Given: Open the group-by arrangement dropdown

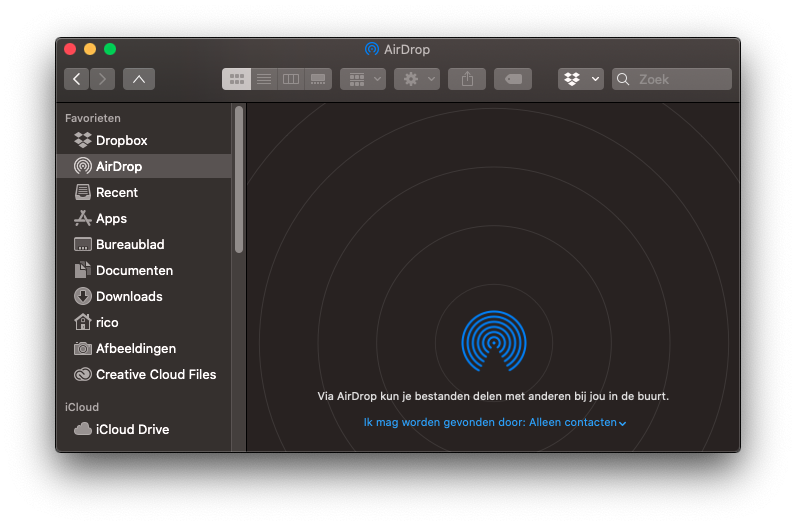Looking at the screenshot, I should (363, 79).
